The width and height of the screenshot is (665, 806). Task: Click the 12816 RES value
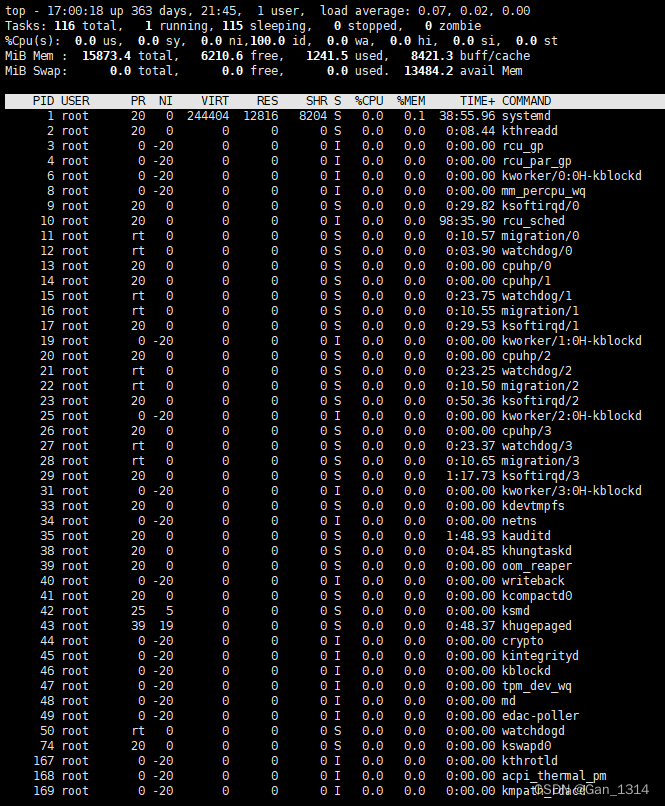pos(261,116)
